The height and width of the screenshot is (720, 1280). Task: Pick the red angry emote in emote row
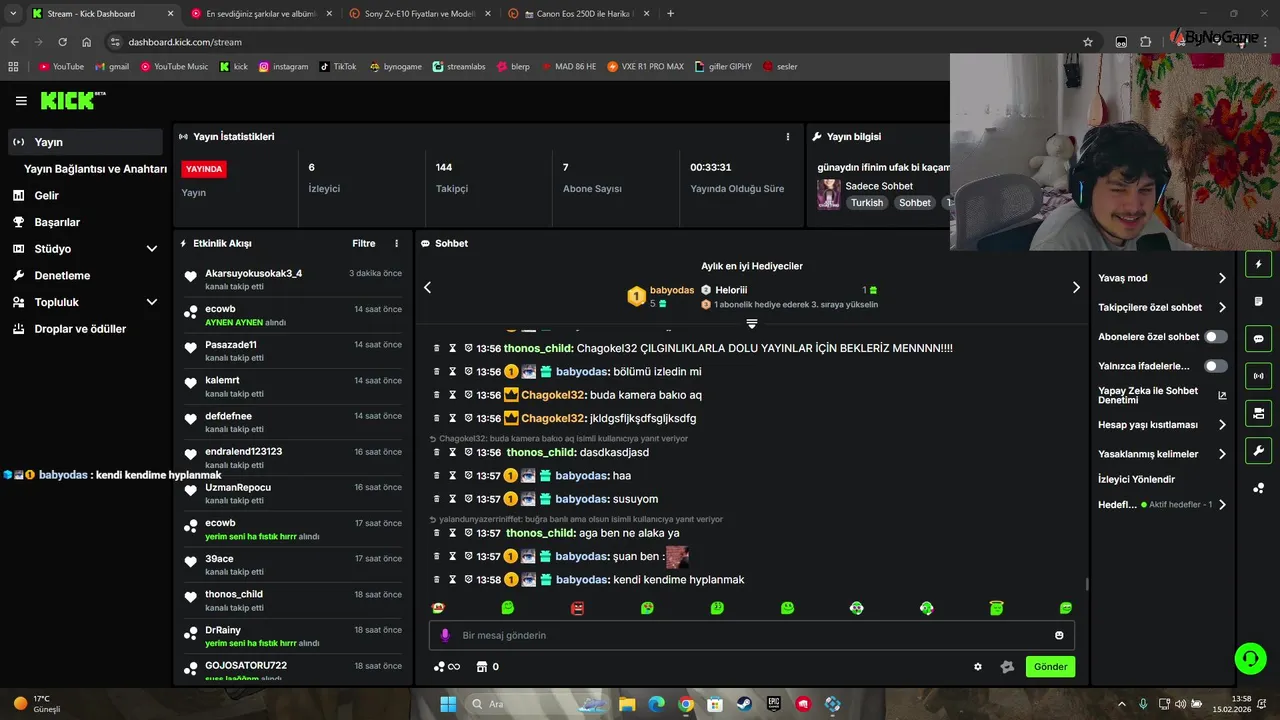577,608
